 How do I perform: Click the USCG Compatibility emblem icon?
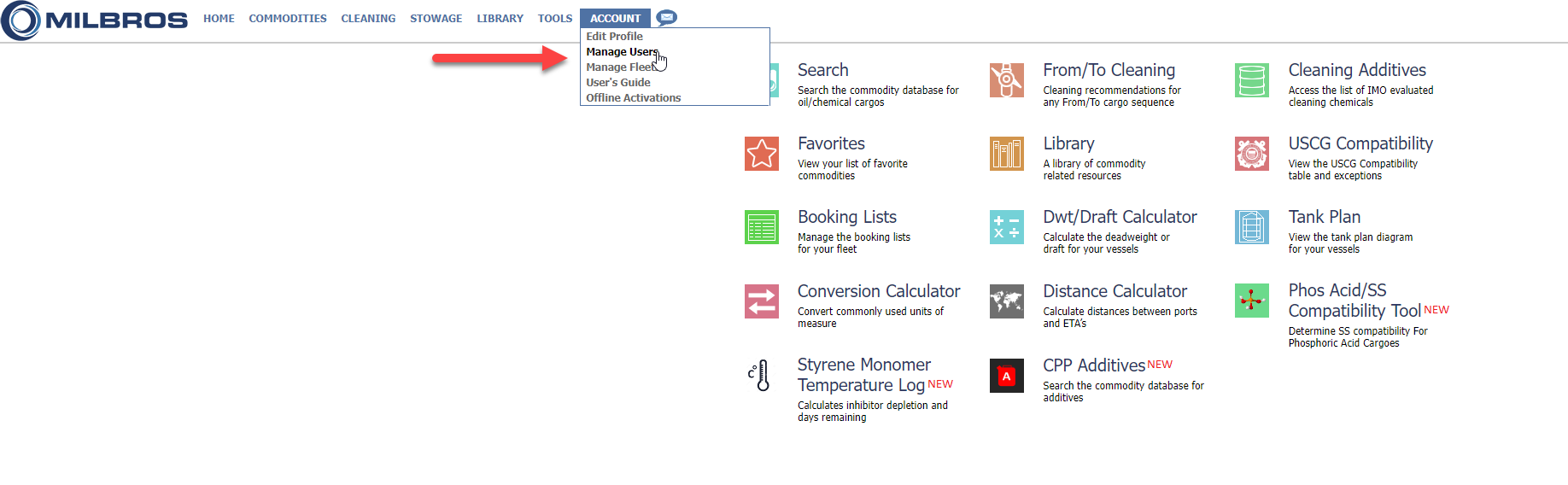pos(1251,154)
